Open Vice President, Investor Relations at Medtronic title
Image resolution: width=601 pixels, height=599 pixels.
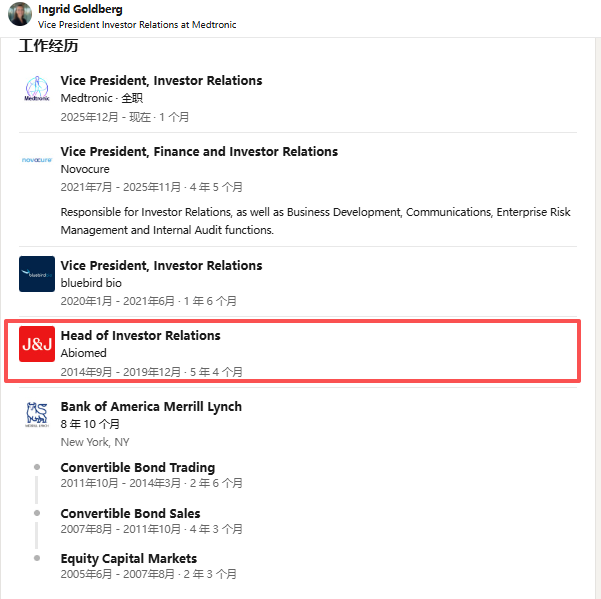[x=161, y=81]
